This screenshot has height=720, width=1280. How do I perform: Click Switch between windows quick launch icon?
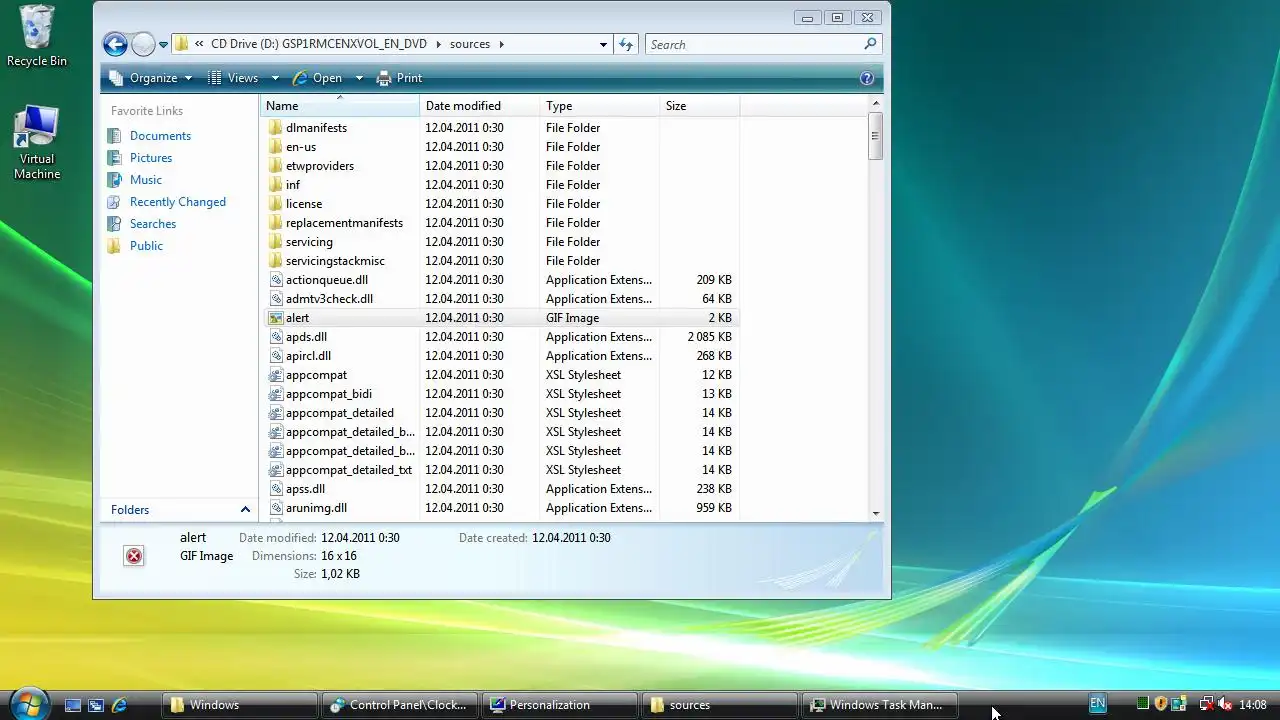[96, 705]
